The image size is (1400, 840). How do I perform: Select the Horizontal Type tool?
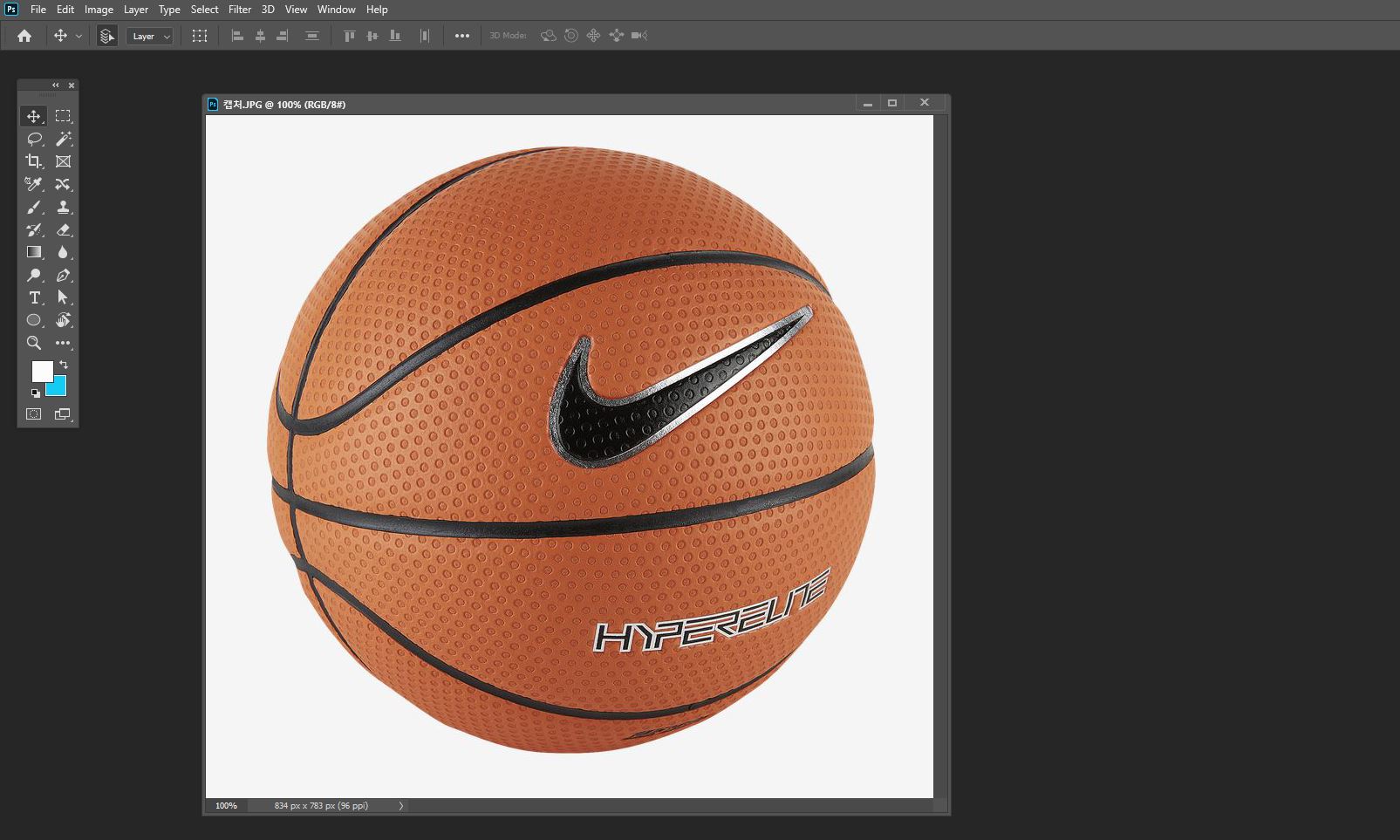[33, 297]
